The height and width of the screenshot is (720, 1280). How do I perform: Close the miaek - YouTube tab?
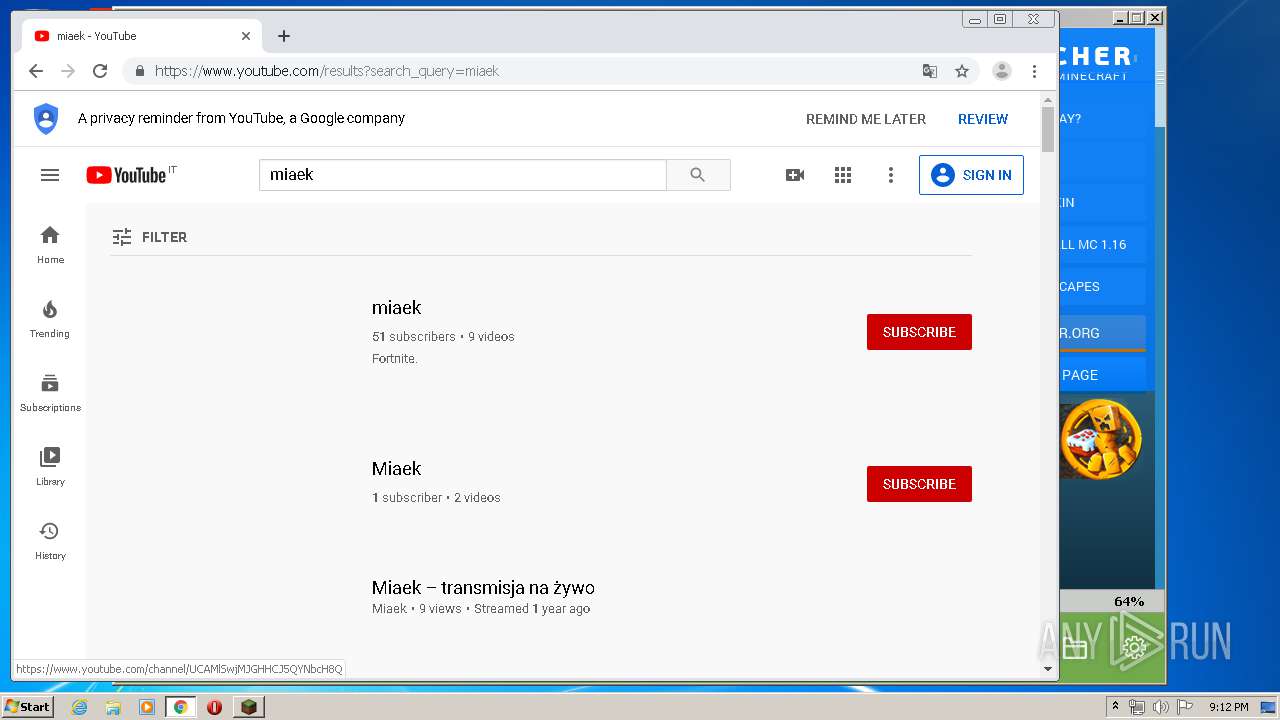pos(246,36)
